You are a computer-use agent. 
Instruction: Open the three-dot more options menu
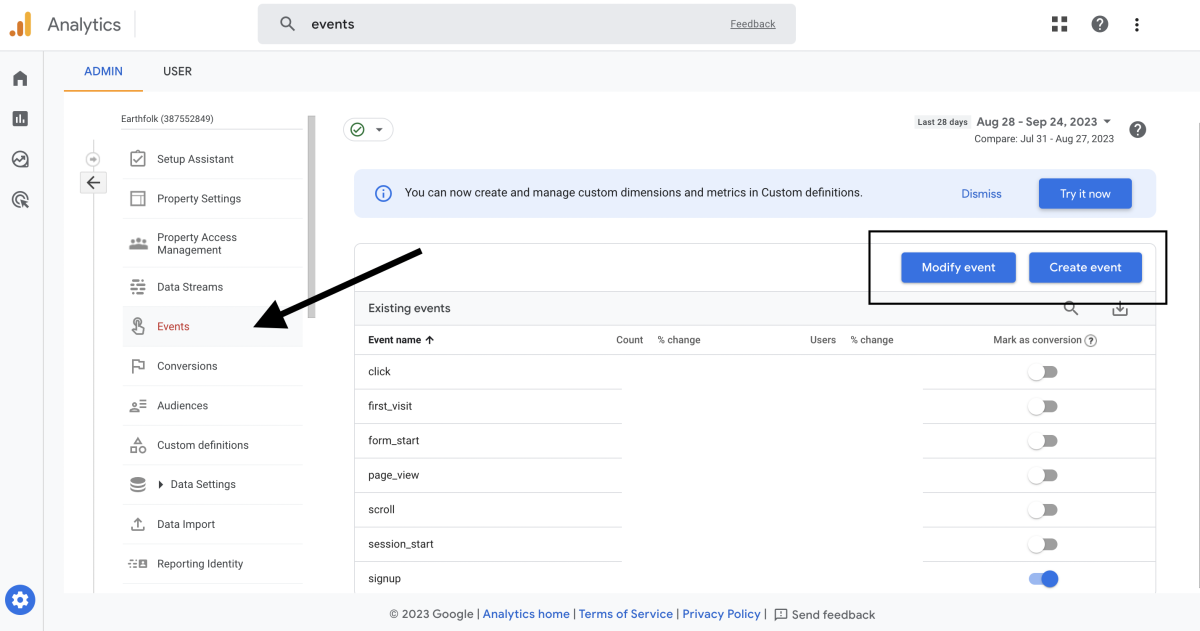[1137, 24]
